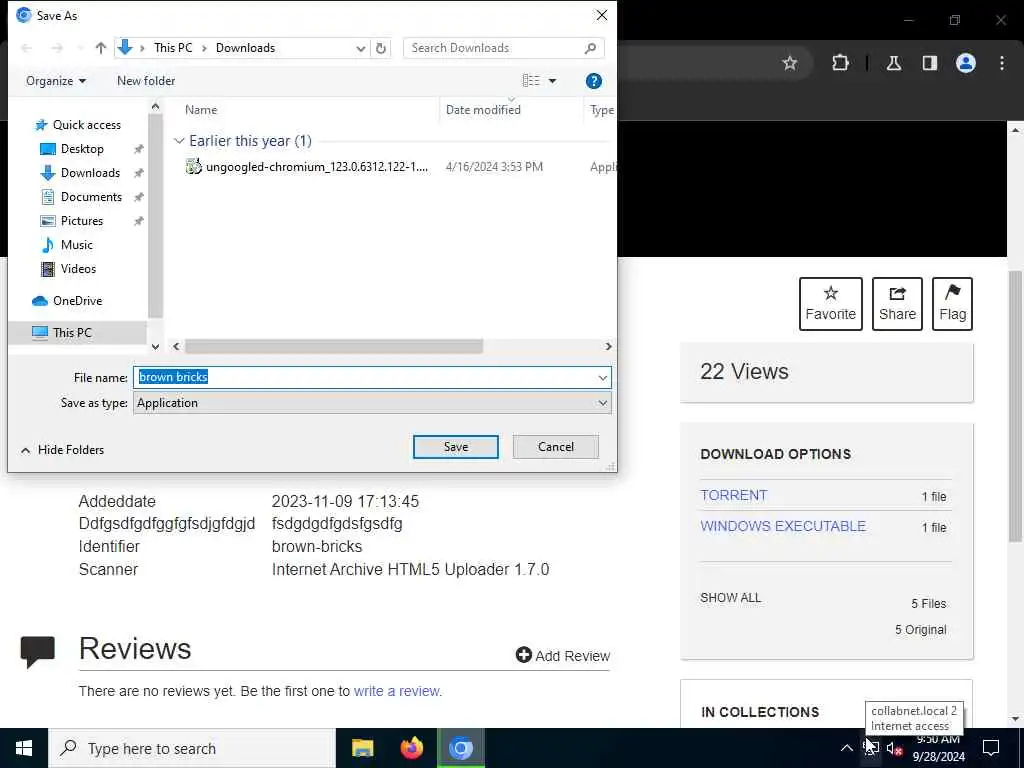Select Music folder in sidebar
The width and height of the screenshot is (1024, 768).
[x=76, y=245]
